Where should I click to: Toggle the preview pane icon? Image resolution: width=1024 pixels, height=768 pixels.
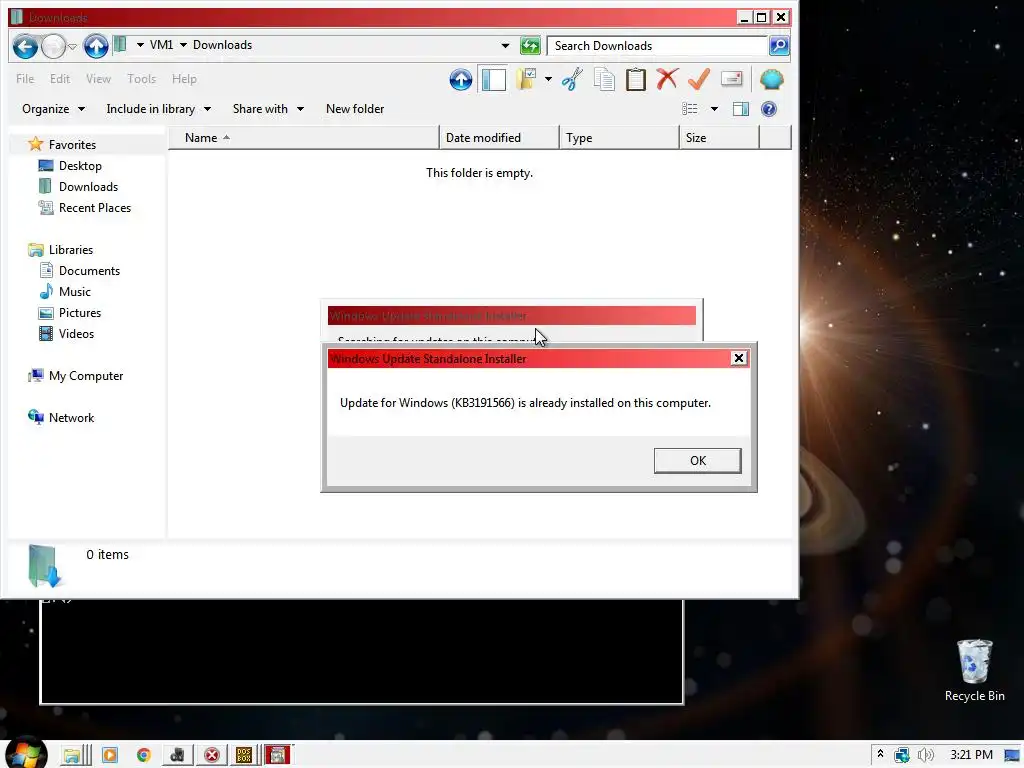(741, 109)
